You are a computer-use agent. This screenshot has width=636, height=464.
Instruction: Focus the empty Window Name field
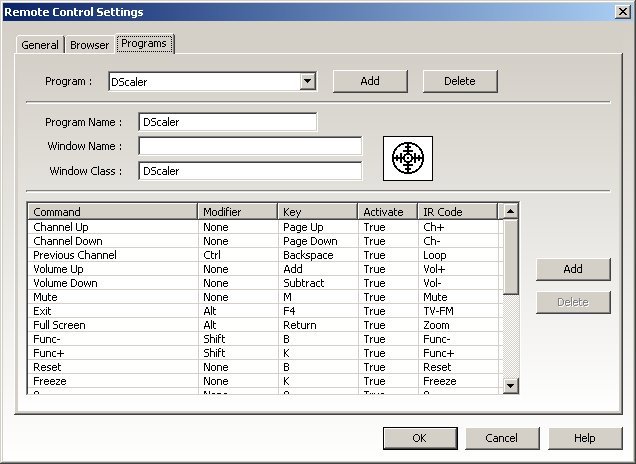click(x=250, y=146)
